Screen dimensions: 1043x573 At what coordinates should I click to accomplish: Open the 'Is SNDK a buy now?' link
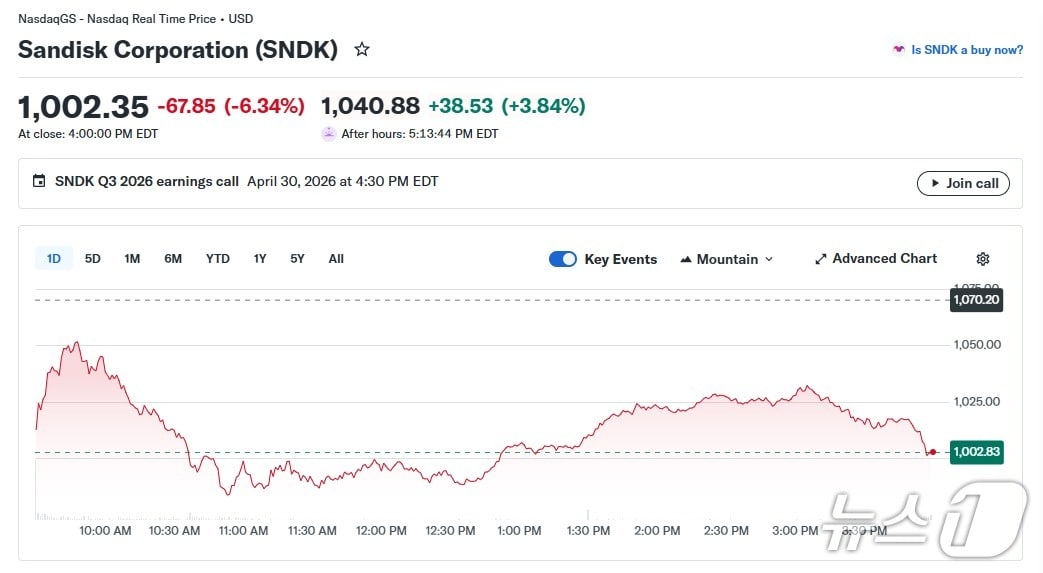tap(966, 50)
